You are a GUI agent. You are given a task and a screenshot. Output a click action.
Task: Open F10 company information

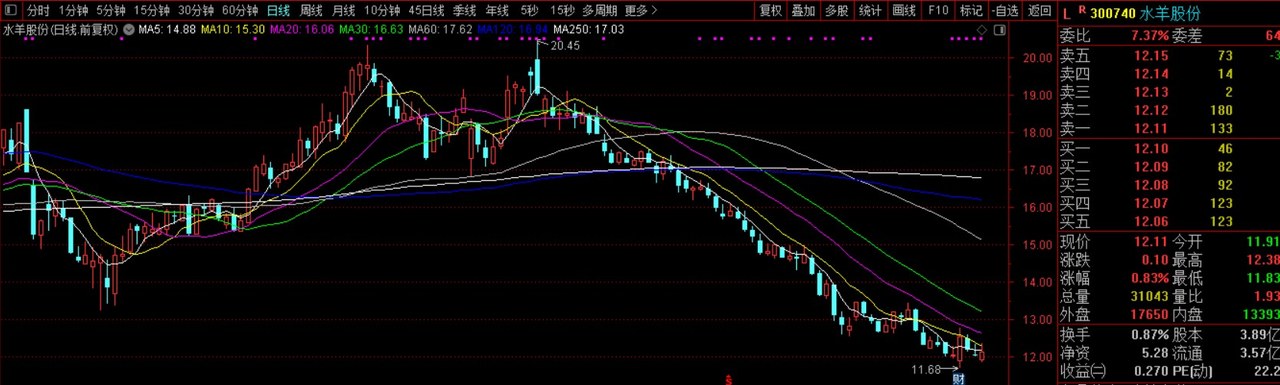pos(938,11)
